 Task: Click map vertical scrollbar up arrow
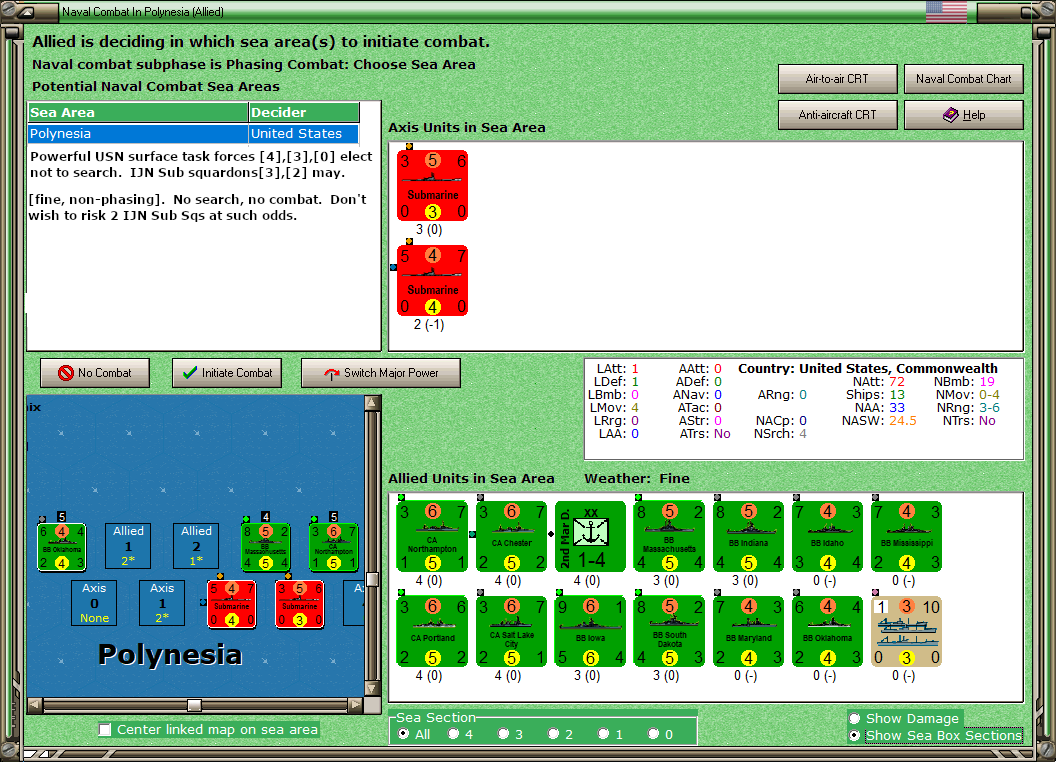(372, 403)
